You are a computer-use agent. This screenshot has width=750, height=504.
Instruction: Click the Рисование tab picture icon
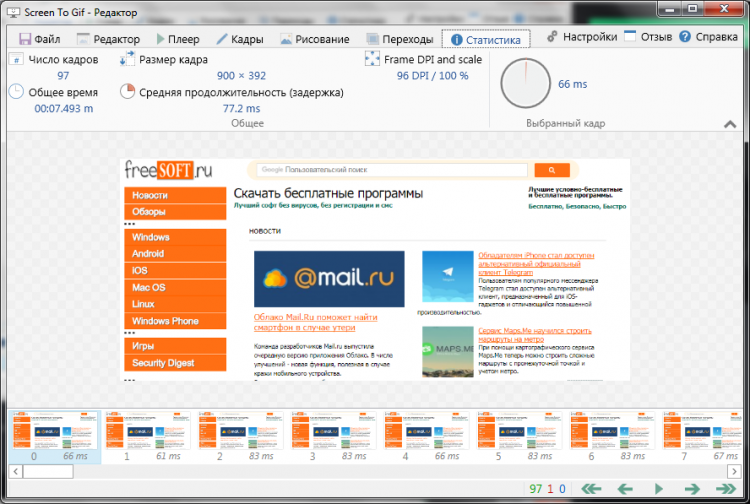pos(286,39)
